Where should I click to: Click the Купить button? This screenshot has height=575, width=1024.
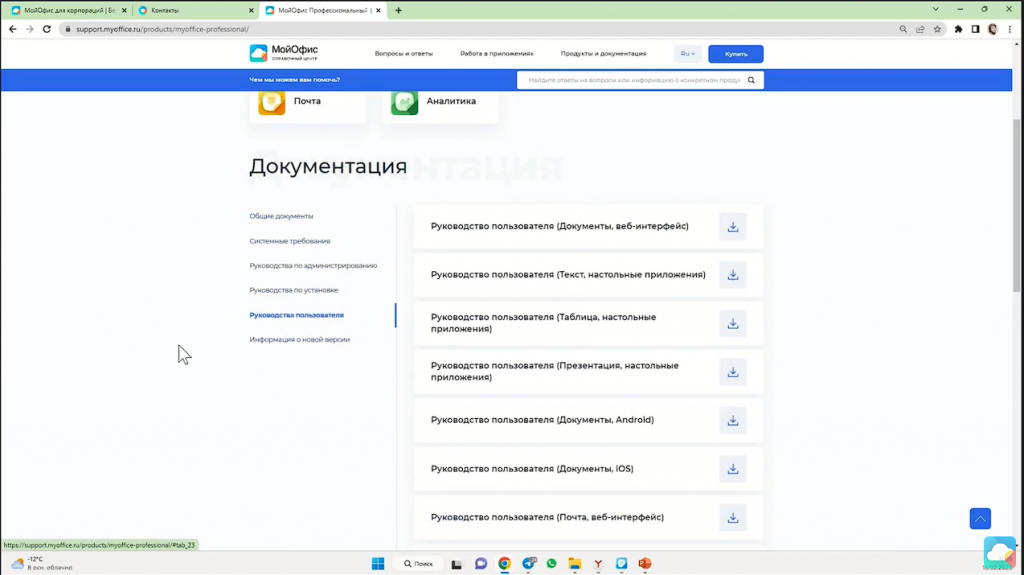pos(735,54)
